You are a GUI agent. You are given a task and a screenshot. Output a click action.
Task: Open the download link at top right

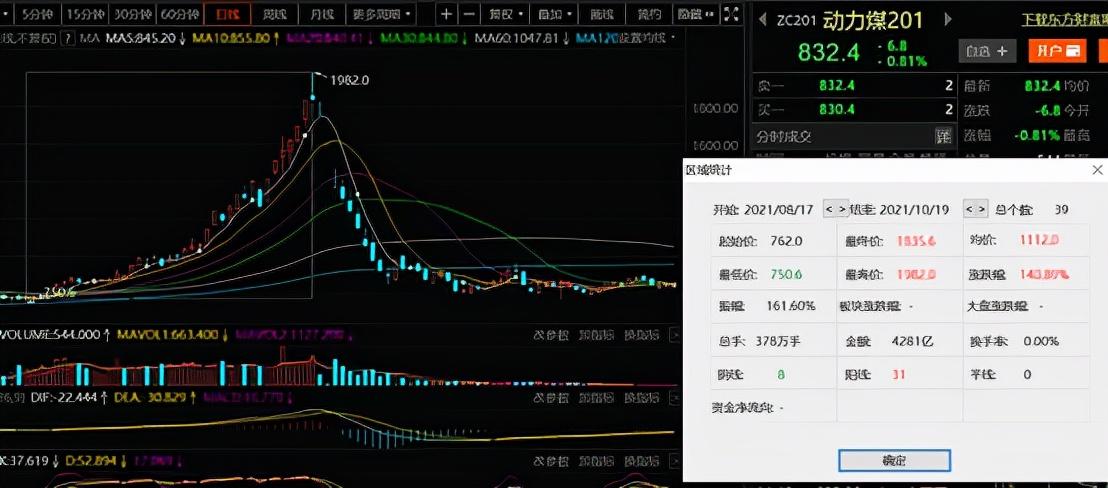1064,20
